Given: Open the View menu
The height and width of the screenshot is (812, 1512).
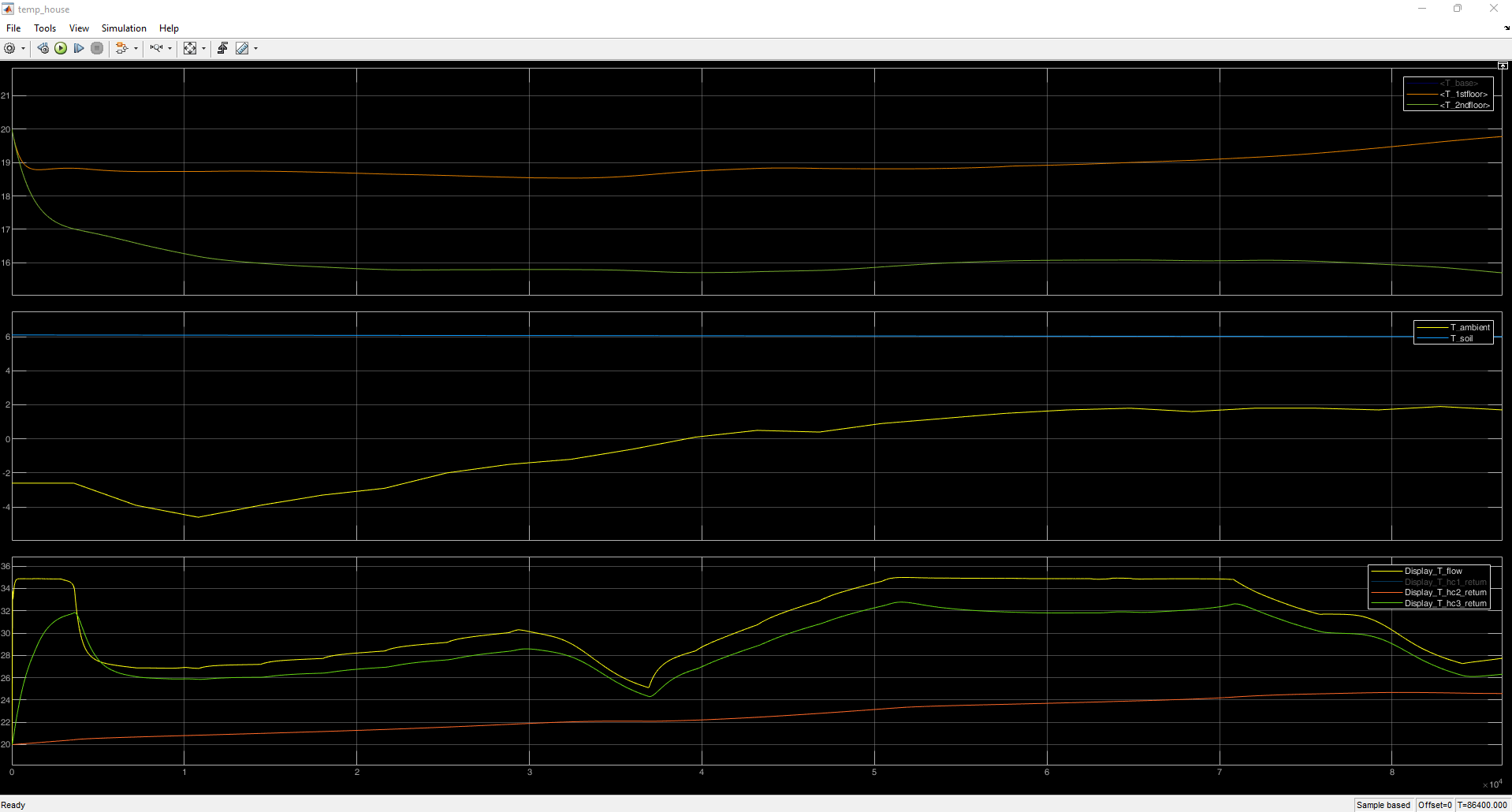Looking at the screenshot, I should click(x=79, y=28).
